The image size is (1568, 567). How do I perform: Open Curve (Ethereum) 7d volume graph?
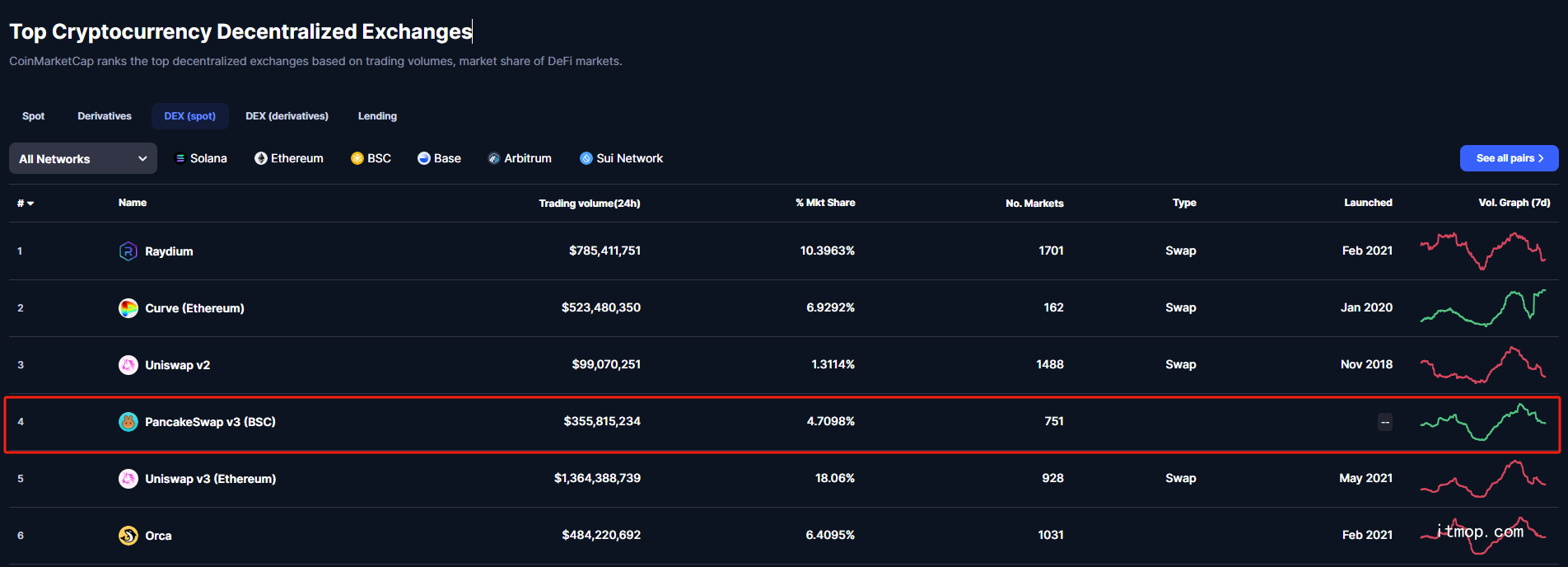click(x=1483, y=307)
